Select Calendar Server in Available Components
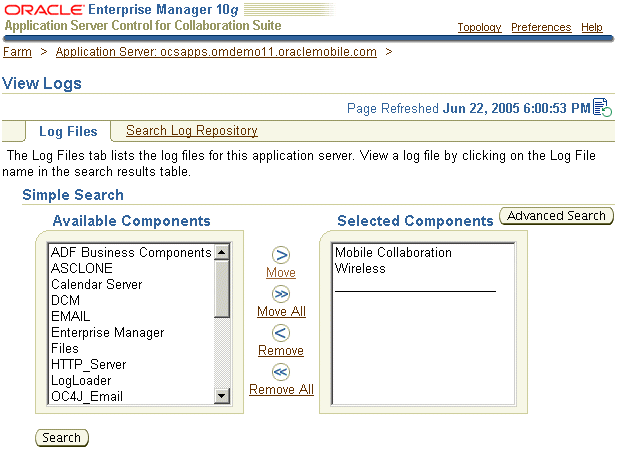The height and width of the screenshot is (452, 618). pyautogui.click(x=97, y=285)
